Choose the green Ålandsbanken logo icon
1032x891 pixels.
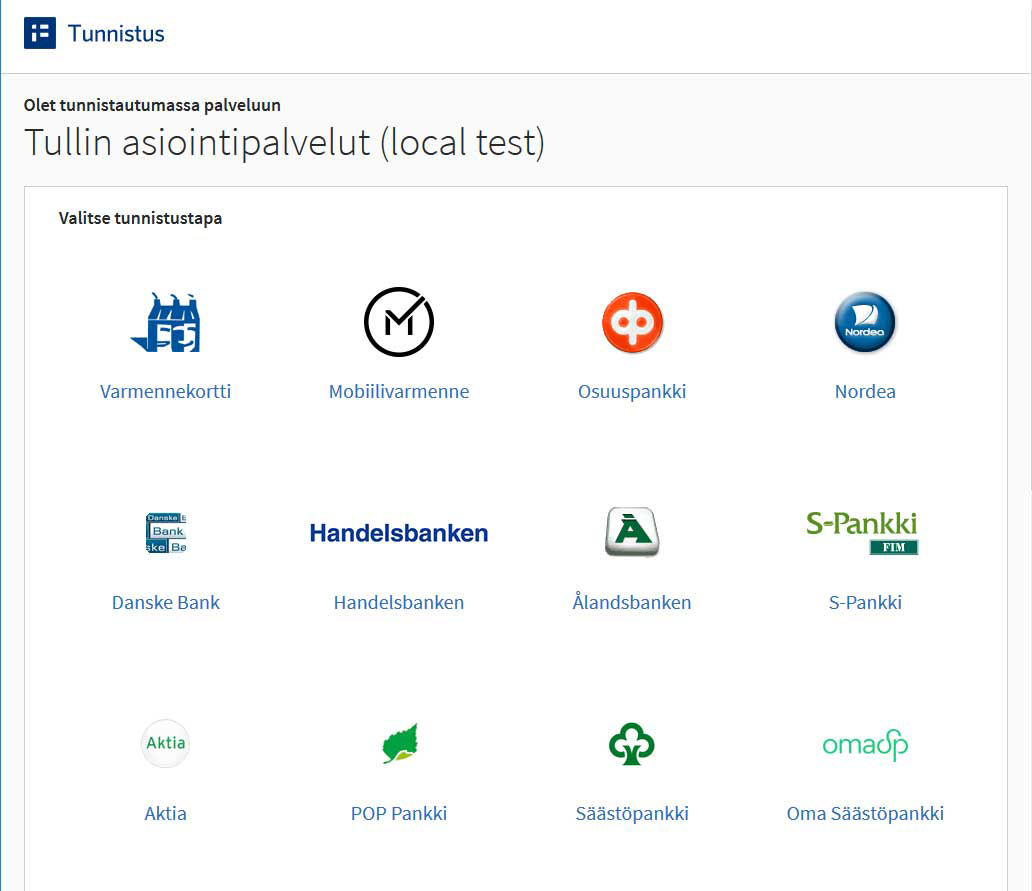632,532
